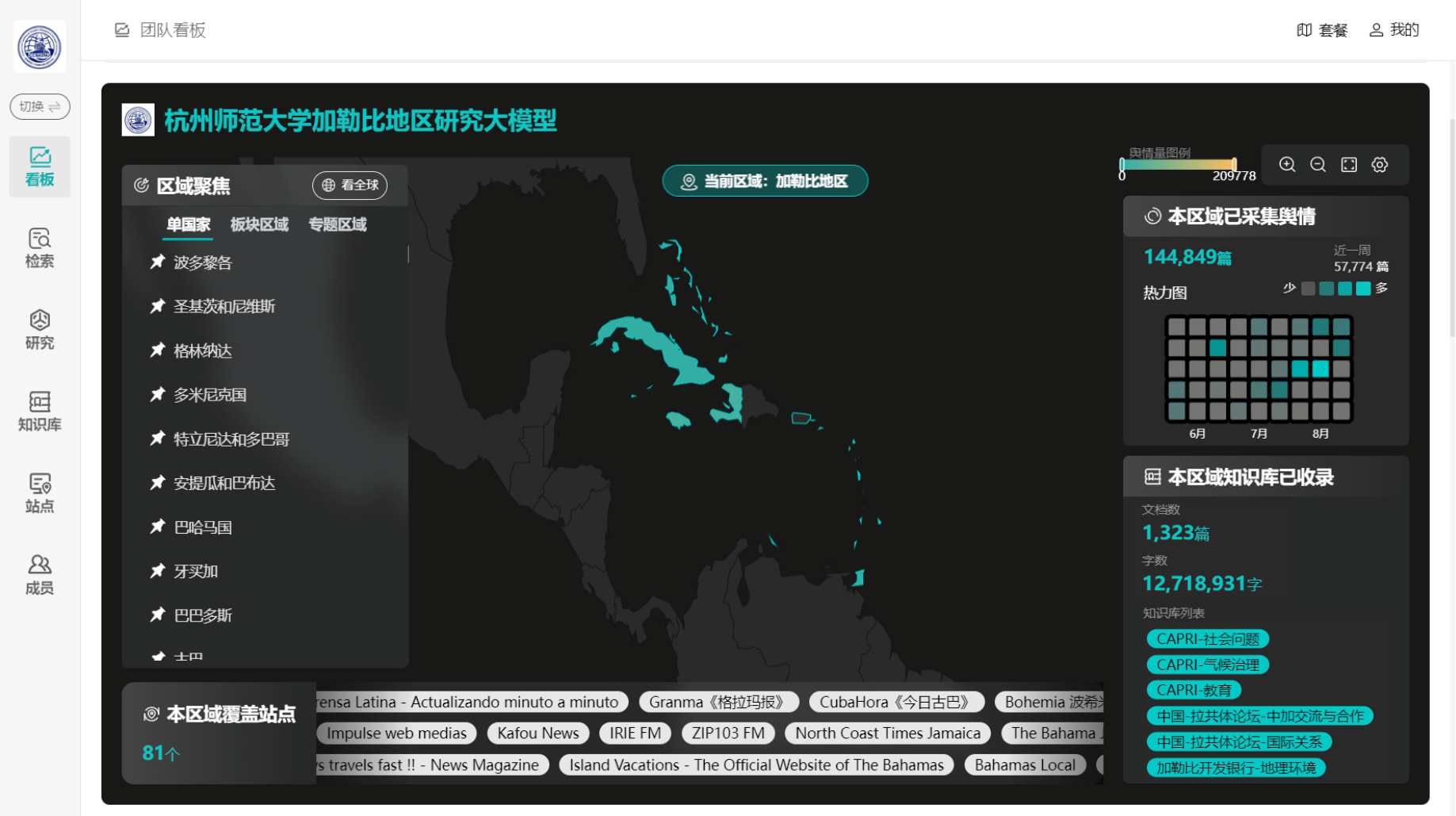The height and width of the screenshot is (816, 1456).
Task: Open the 知识库 knowledge base sidebar icon
Action: (x=40, y=412)
